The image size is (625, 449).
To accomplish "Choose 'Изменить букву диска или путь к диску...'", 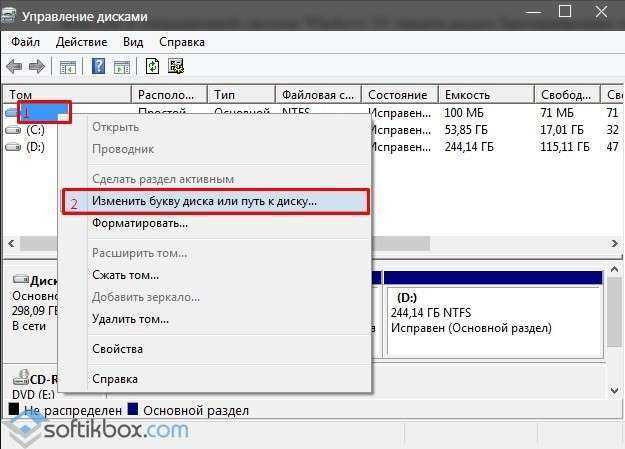I will [204, 201].
